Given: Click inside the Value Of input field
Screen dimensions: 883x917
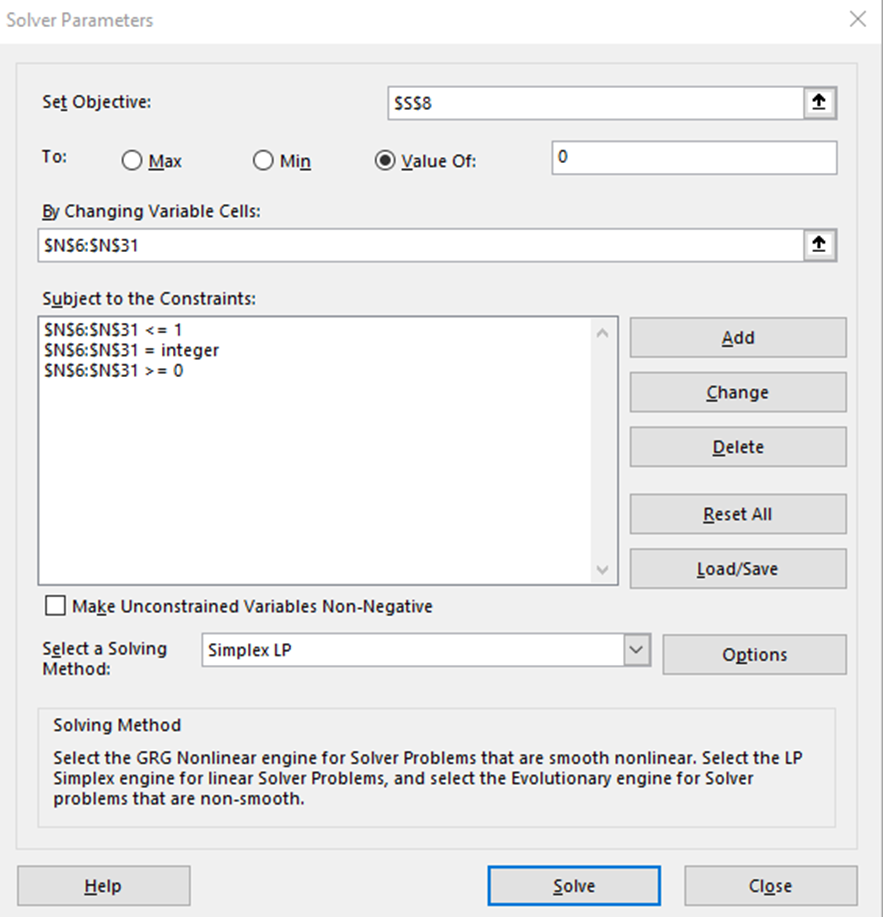Looking at the screenshot, I should [693, 158].
